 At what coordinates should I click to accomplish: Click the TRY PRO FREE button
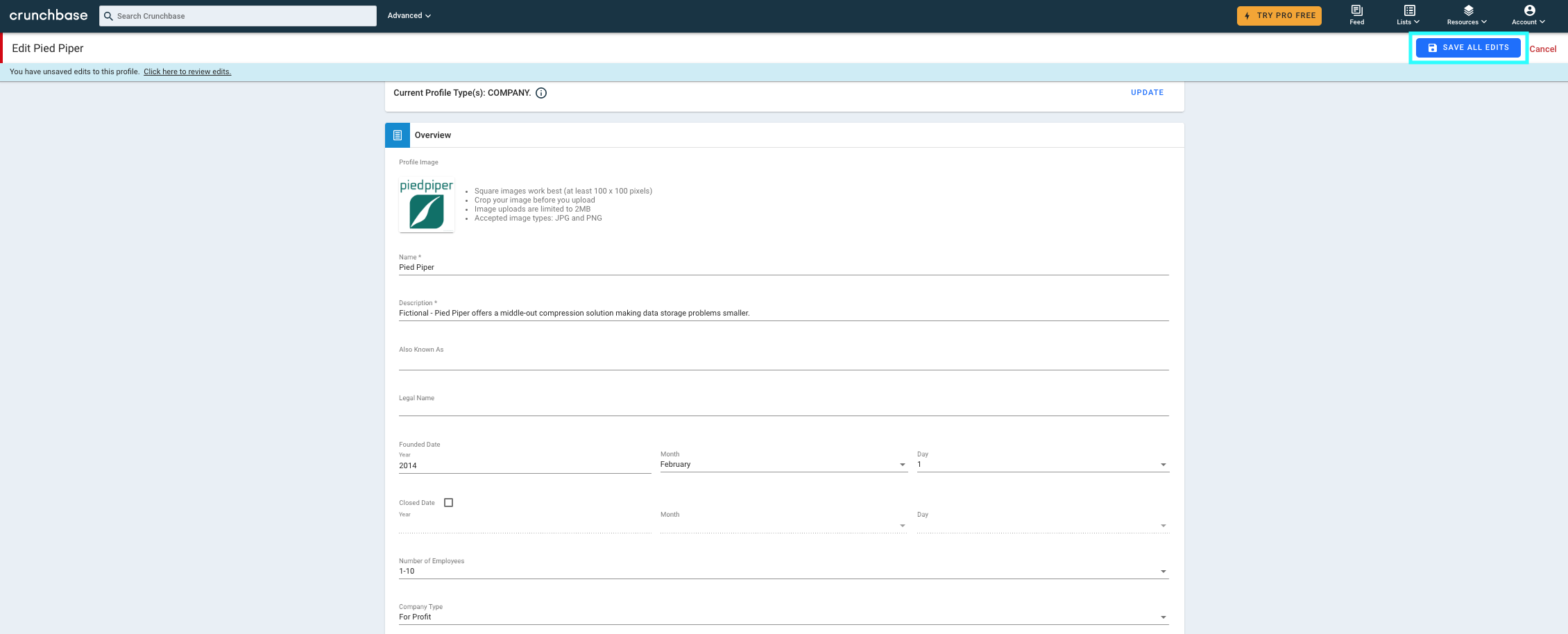click(x=1279, y=15)
